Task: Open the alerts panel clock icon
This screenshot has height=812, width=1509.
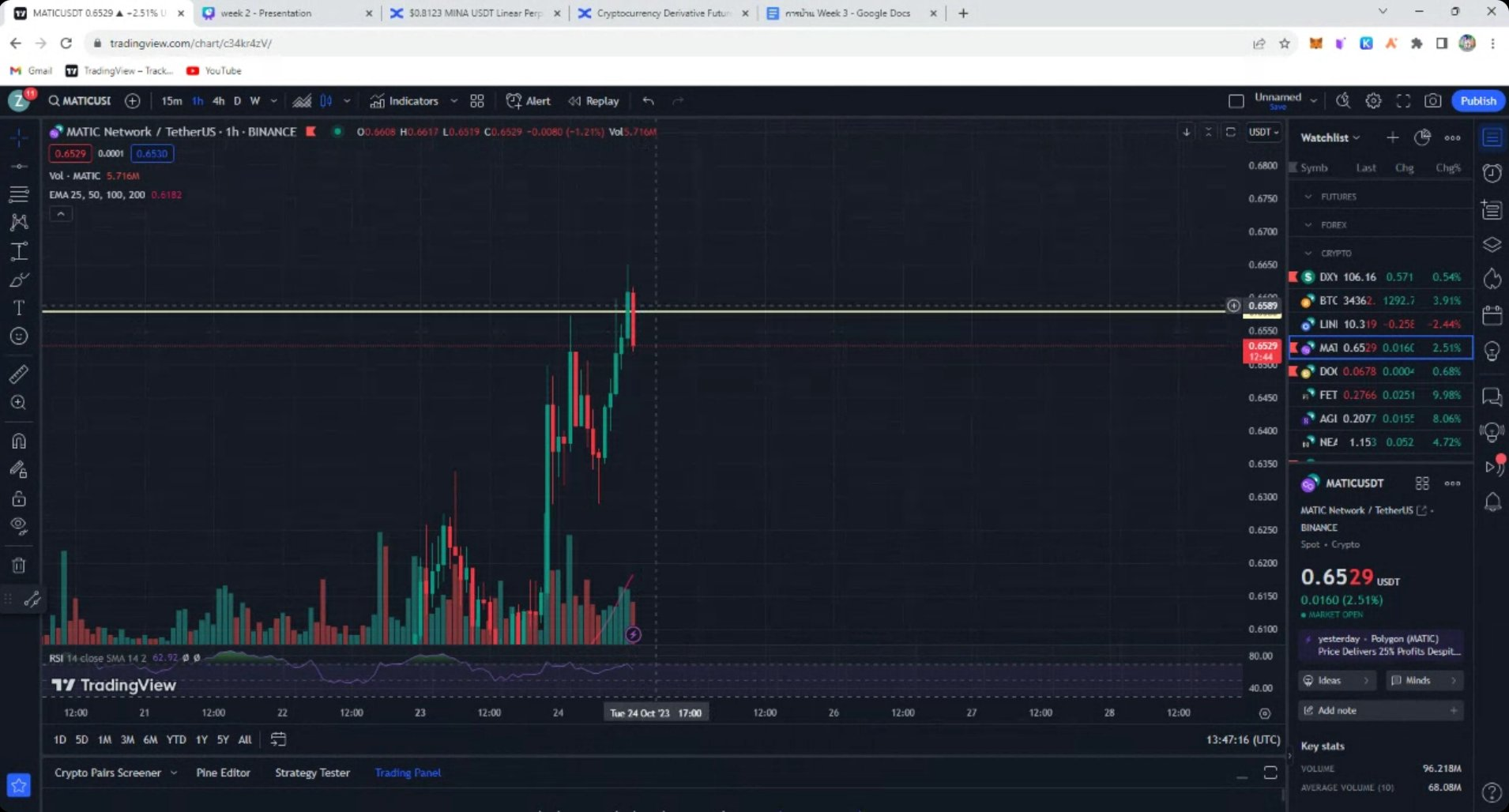Action: pos(1492,173)
